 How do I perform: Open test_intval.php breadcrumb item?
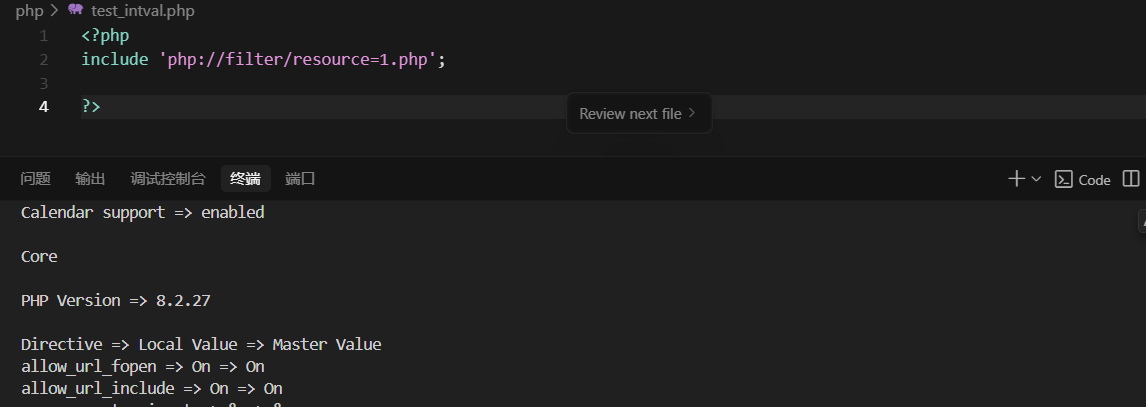coord(142,11)
